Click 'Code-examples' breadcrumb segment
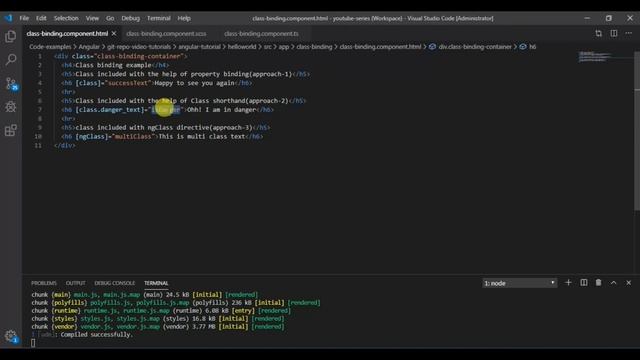Screen dimensions: 640x360 [50, 47]
